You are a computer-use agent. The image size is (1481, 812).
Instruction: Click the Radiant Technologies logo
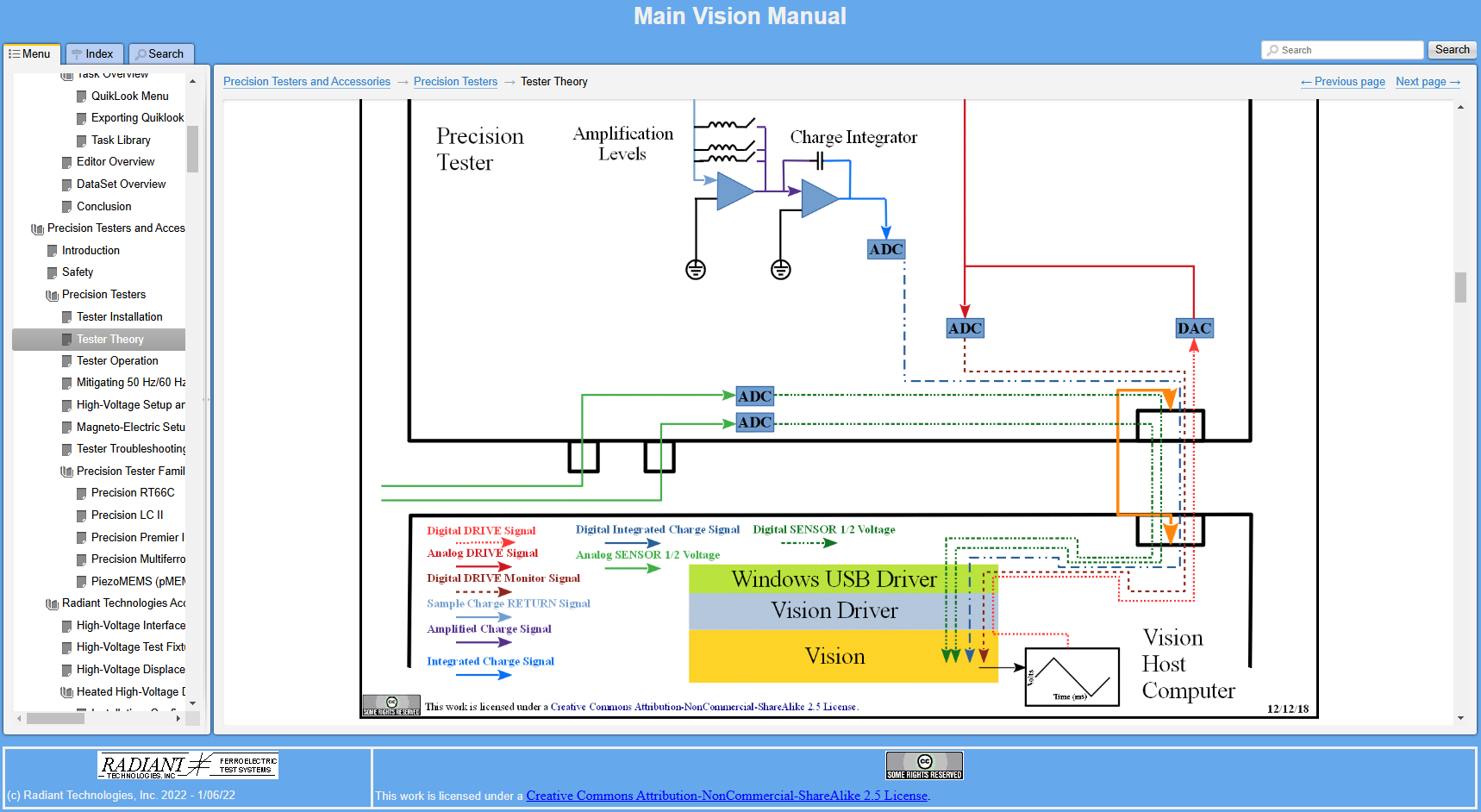click(187, 765)
